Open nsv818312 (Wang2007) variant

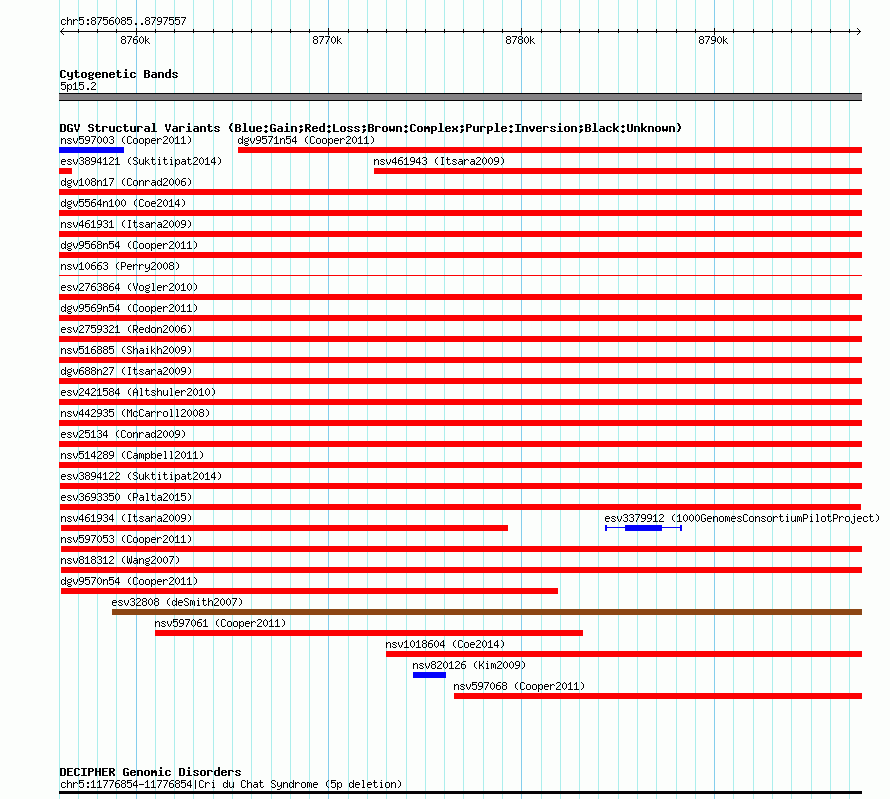click(x=120, y=560)
